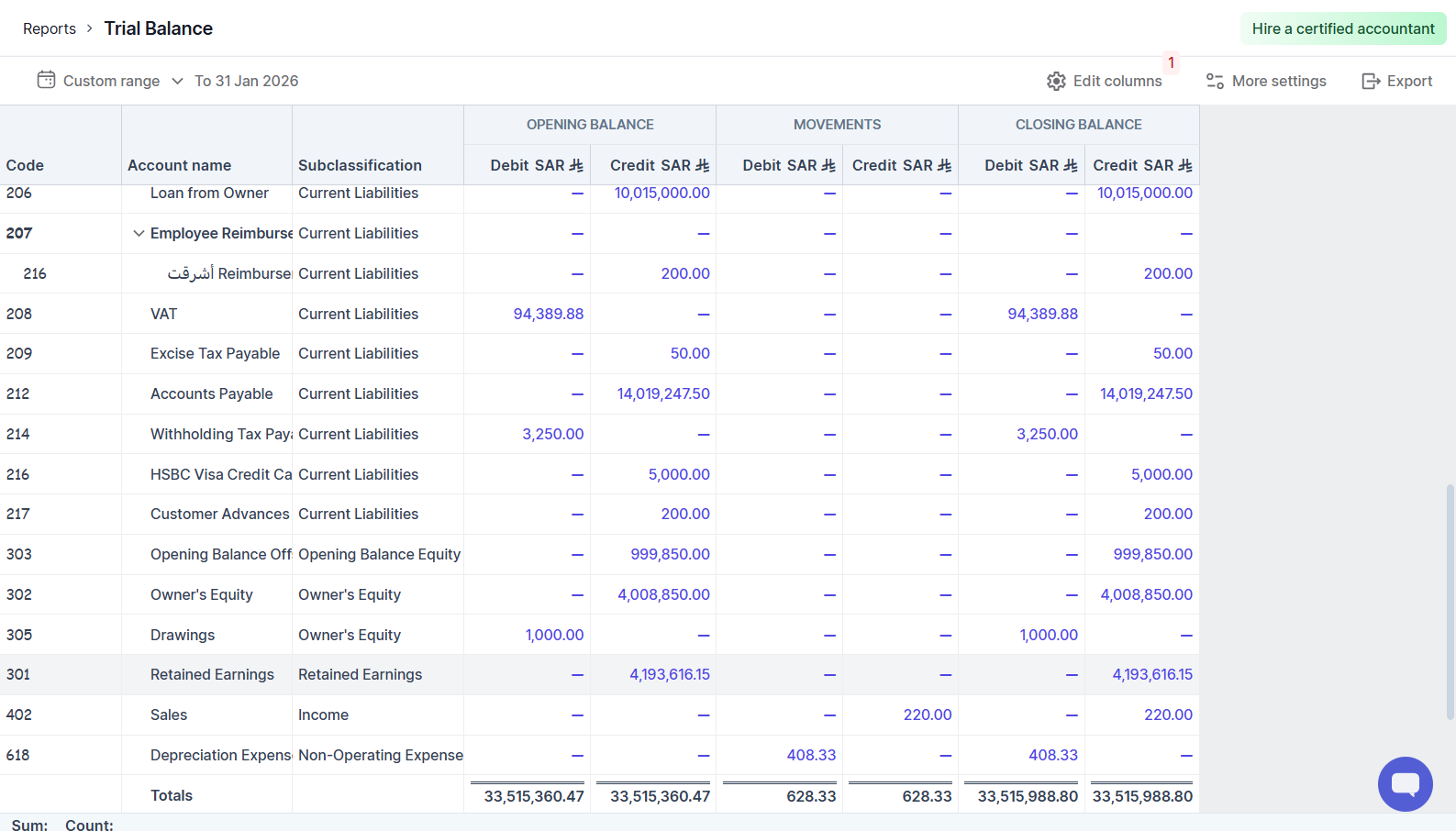Open the chat support bubble
Screen dimensions: 1456x831
1405,783
